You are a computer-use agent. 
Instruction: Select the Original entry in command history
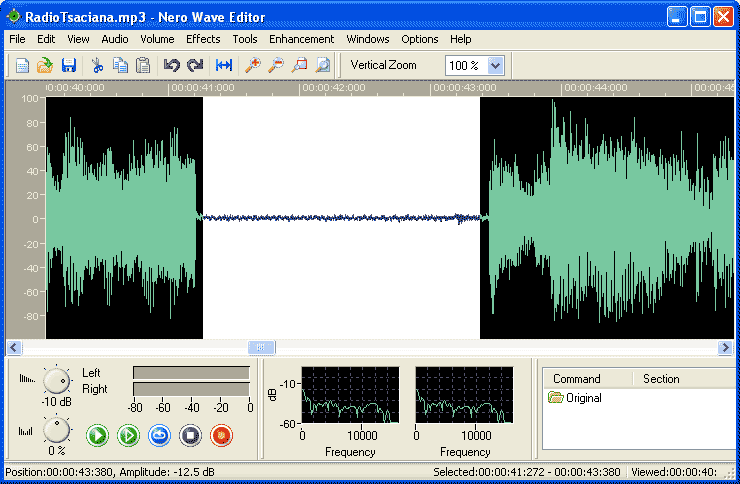click(582, 398)
